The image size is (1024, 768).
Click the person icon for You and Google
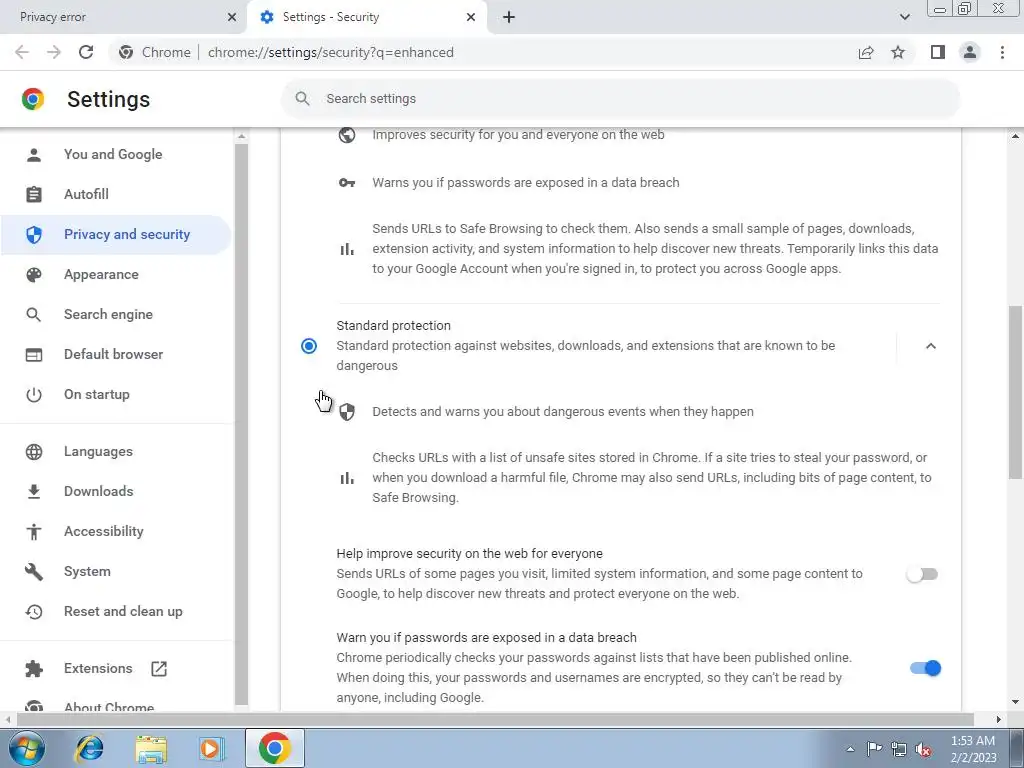[33, 154]
